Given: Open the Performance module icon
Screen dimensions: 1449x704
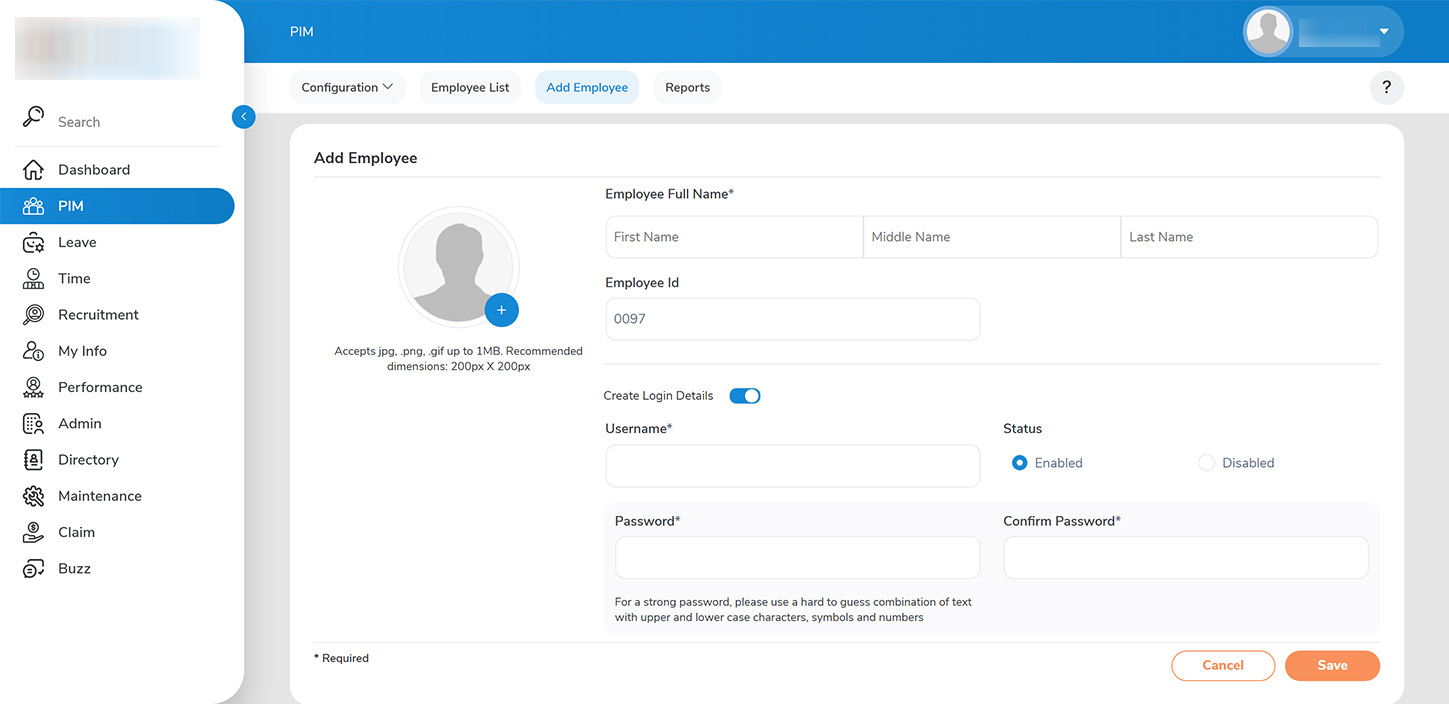Looking at the screenshot, I should click(x=33, y=387).
